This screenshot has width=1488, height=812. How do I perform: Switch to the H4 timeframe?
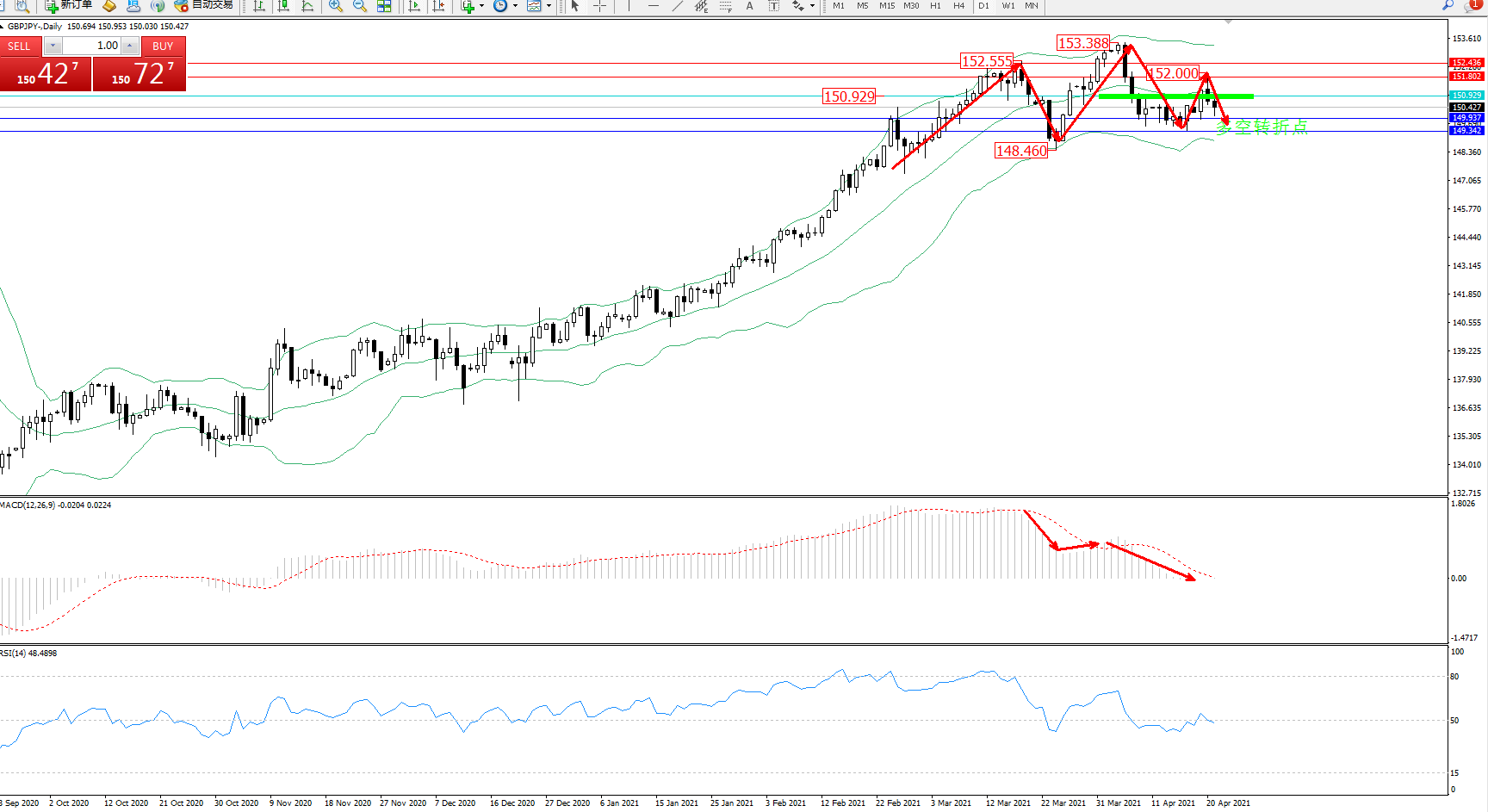pyautogui.click(x=958, y=6)
